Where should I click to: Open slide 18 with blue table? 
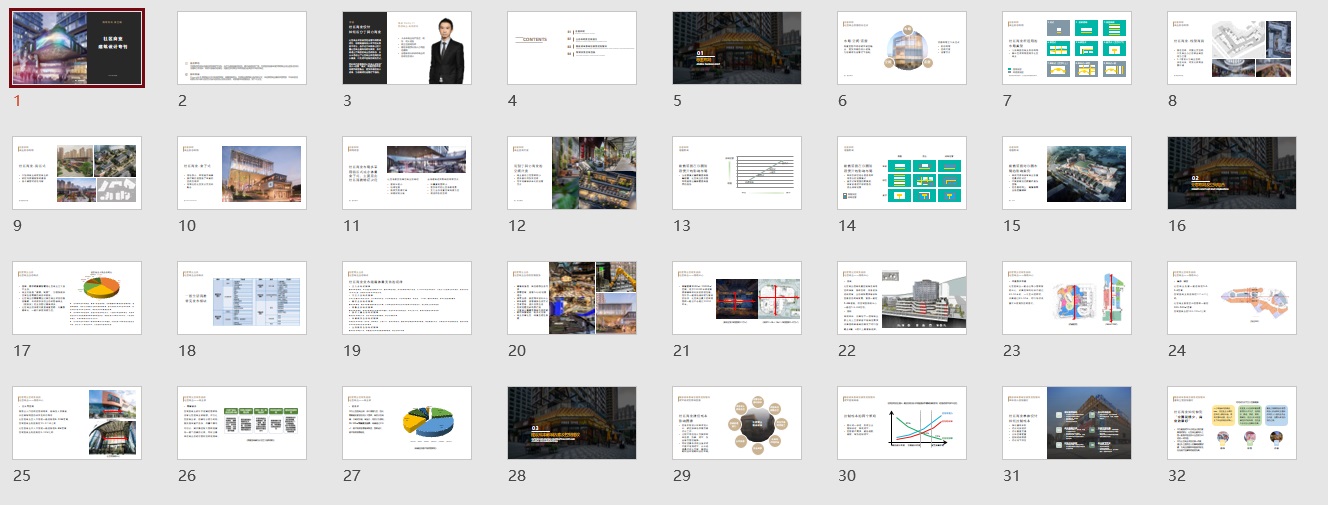(x=242, y=298)
